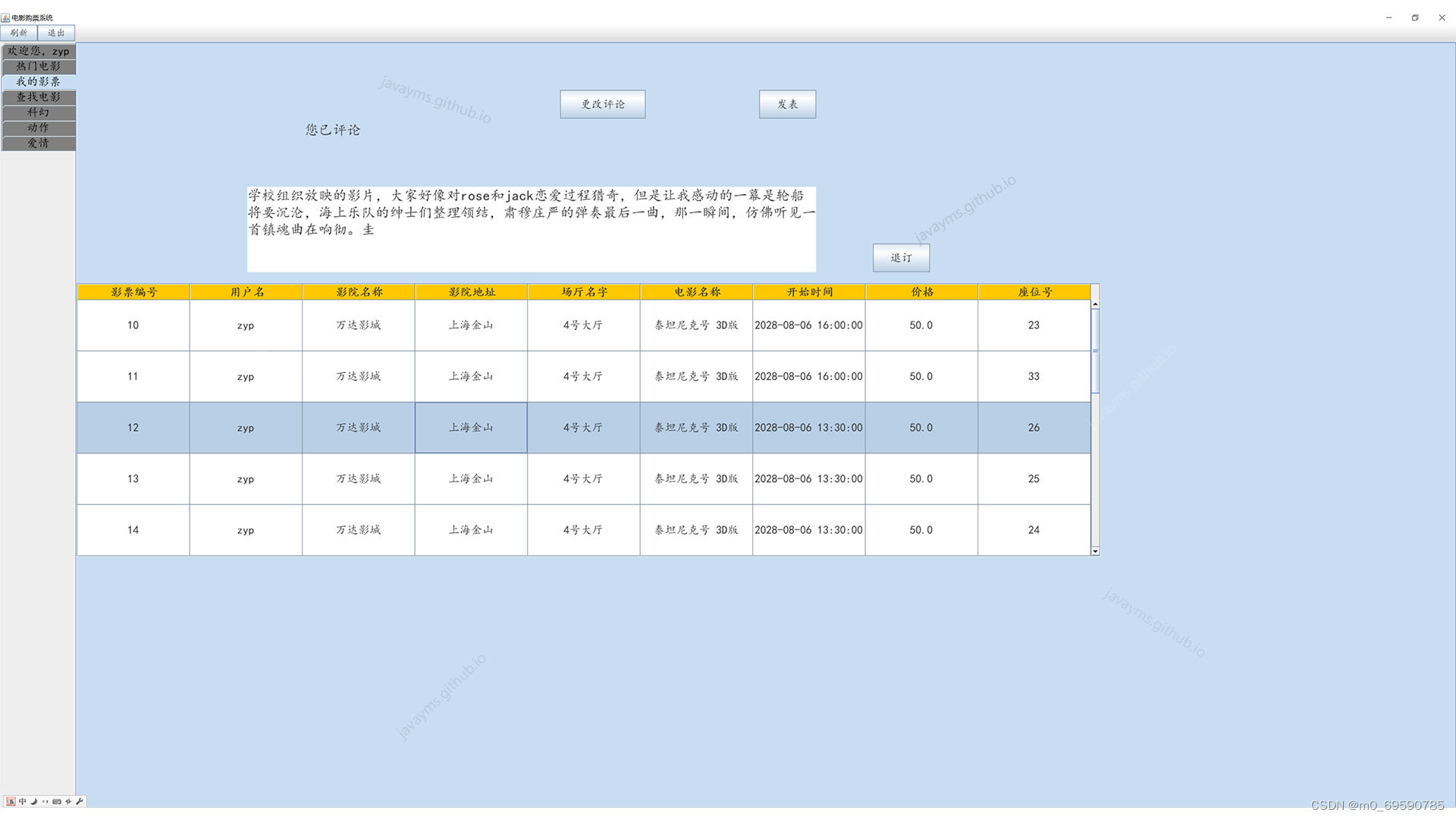
Task: Click the 刷新 menu item
Action: [19, 33]
